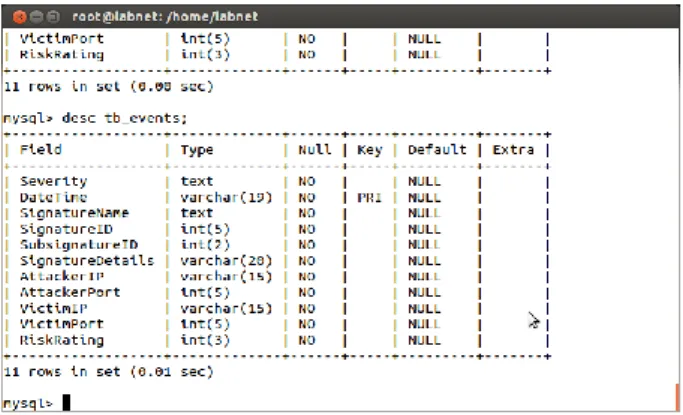The width and height of the screenshot is (683, 415).
Task: Click the varchar(19) type entry
Action: coord(226,198)
